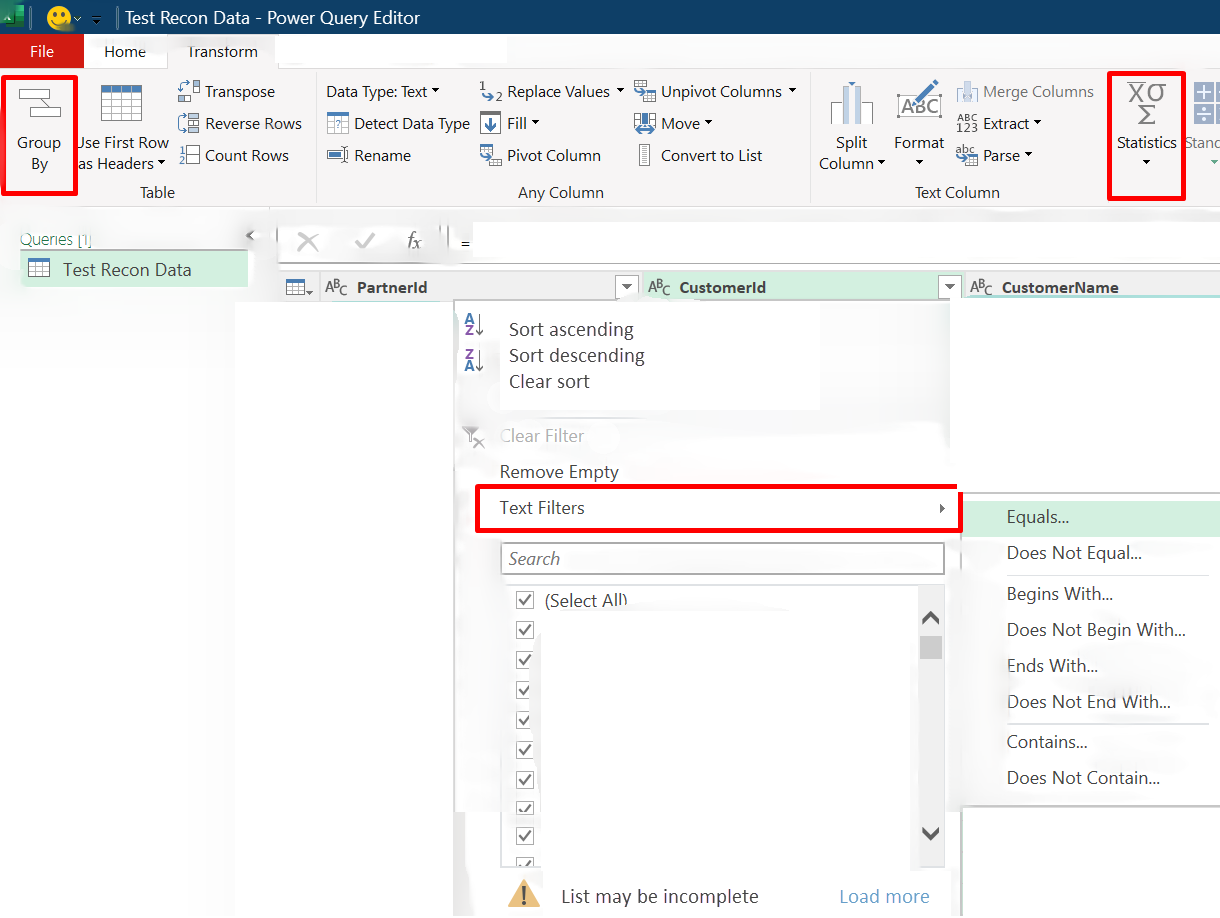Click Remove Empty in the filter menu
Image resolution: width=1220 pixels, height=918 pixels.
pyautogui.click(x=559, y=472)
